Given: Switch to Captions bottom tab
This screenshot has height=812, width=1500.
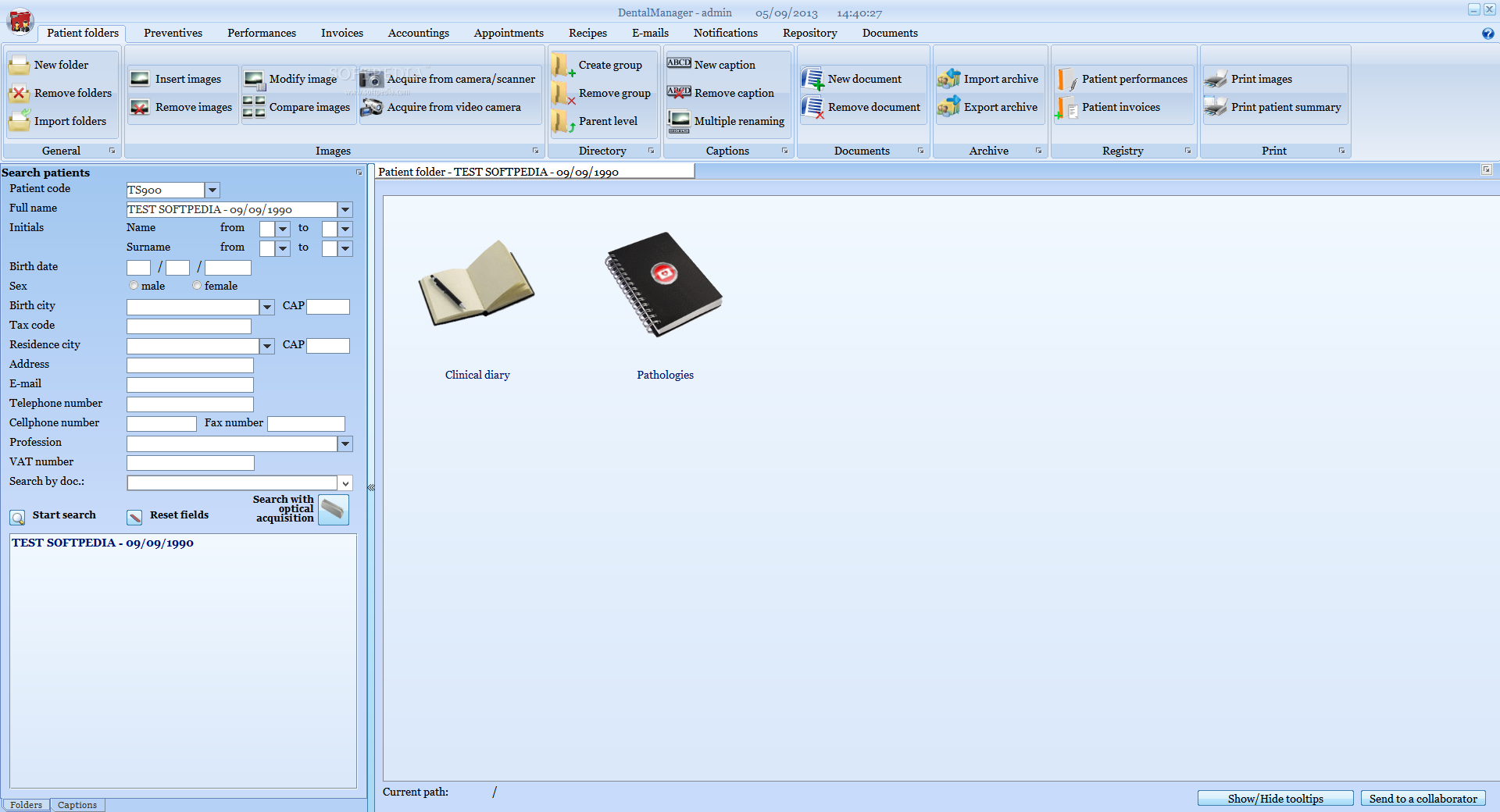Looking at the screenshot, I should coord(77,805).
